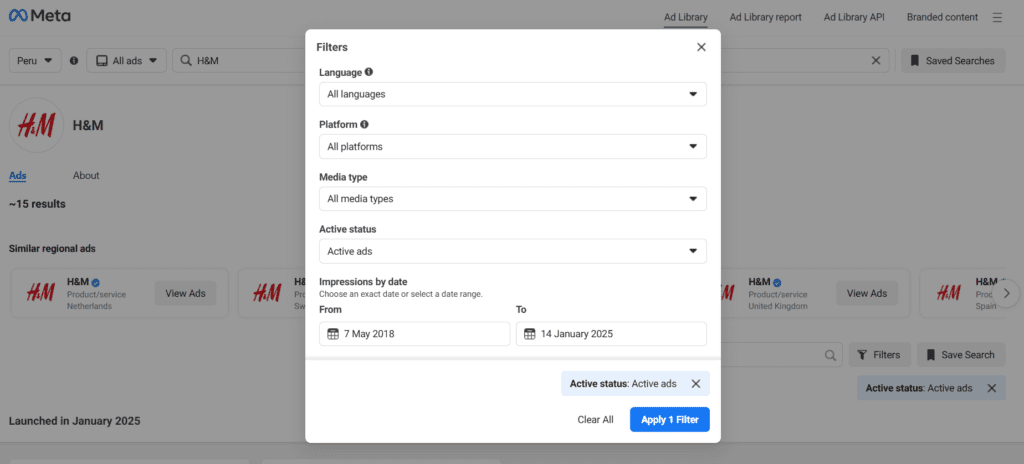This screenshot has width=1024, height=464.
Task: Click Clear All in the Filters dialog
Action: click(x=596, y=420)
